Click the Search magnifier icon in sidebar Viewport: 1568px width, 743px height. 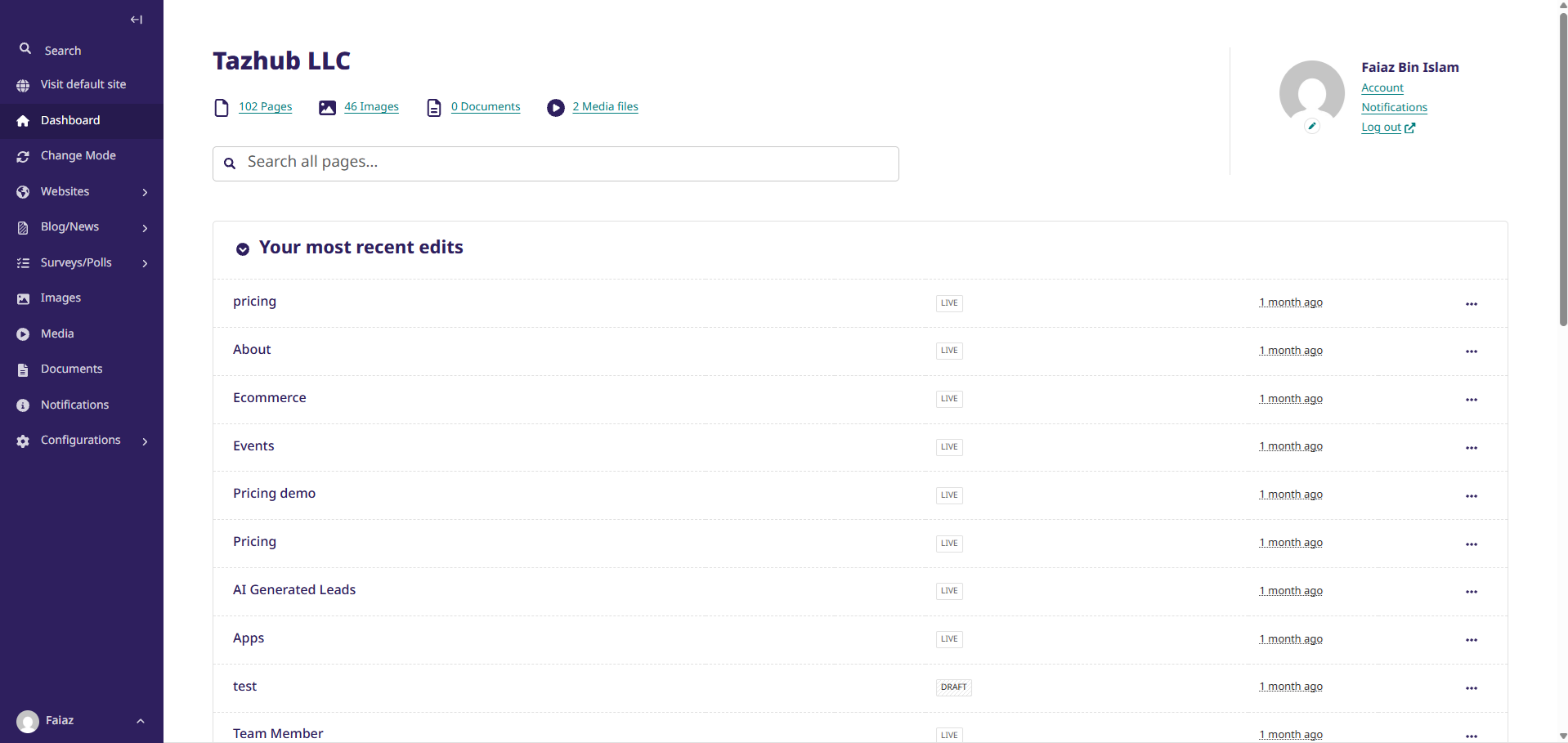[25, 49]
